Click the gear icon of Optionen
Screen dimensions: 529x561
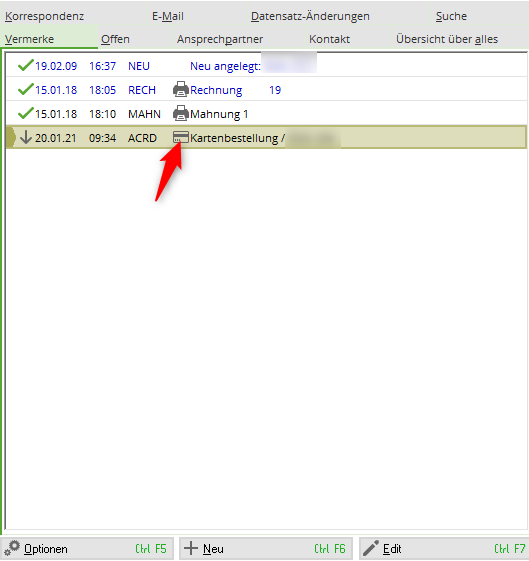pyautogui.click(x=12, y=548)
